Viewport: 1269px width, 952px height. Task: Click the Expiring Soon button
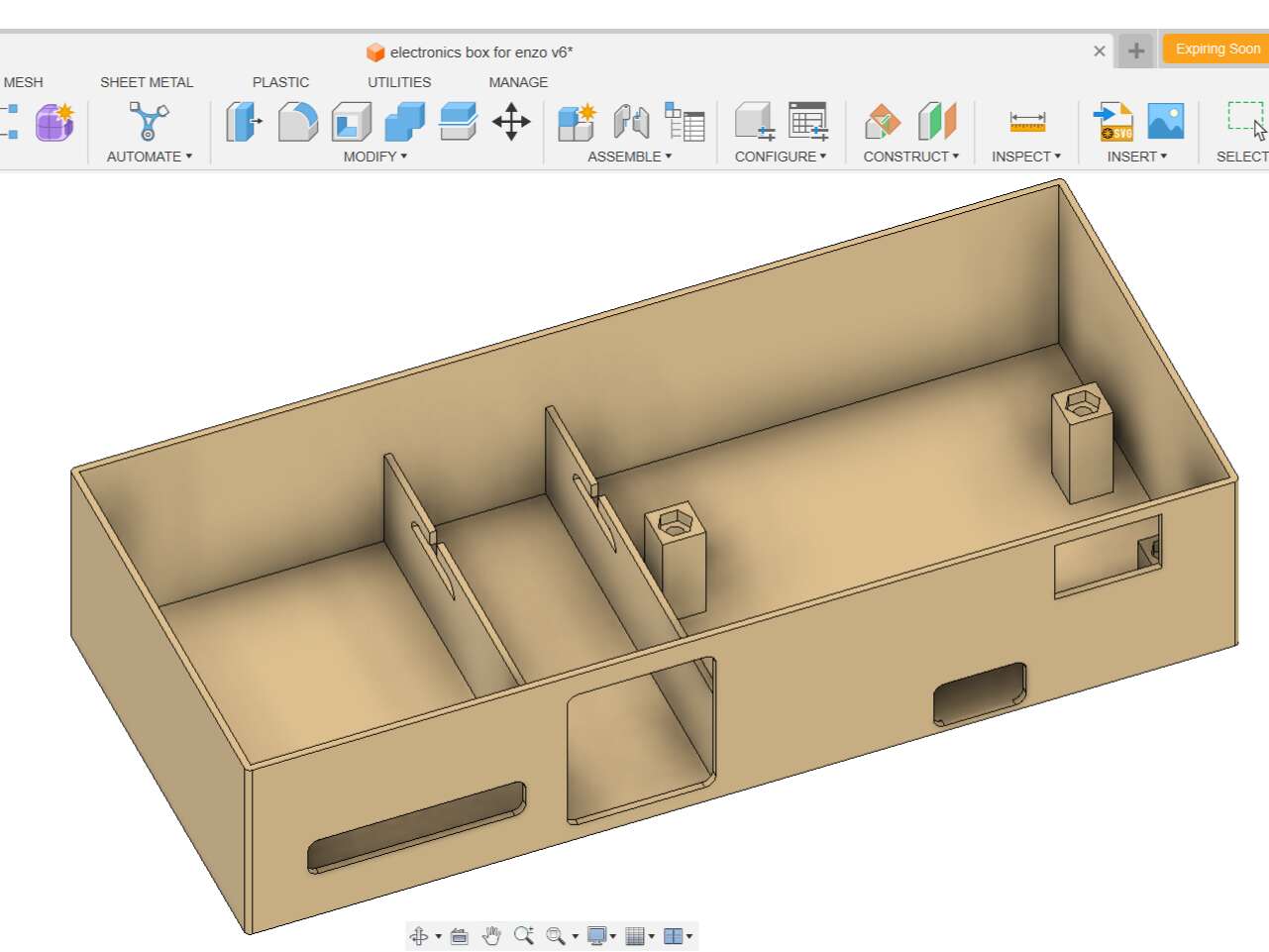1217,49
